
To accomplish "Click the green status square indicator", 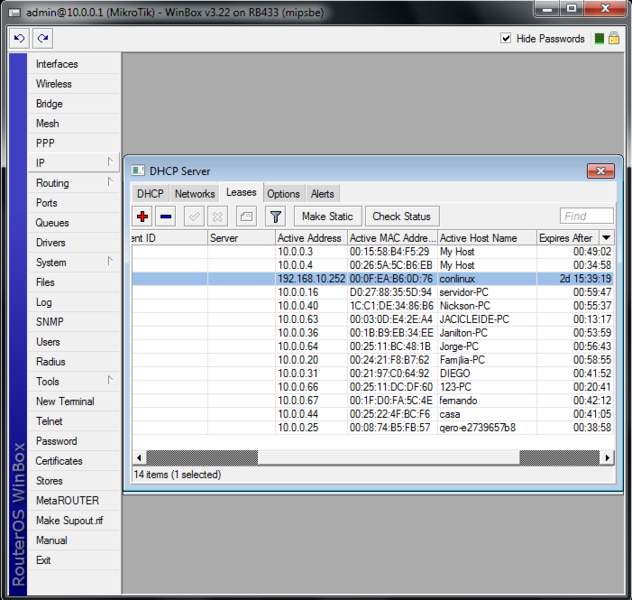I will (599, 39).
